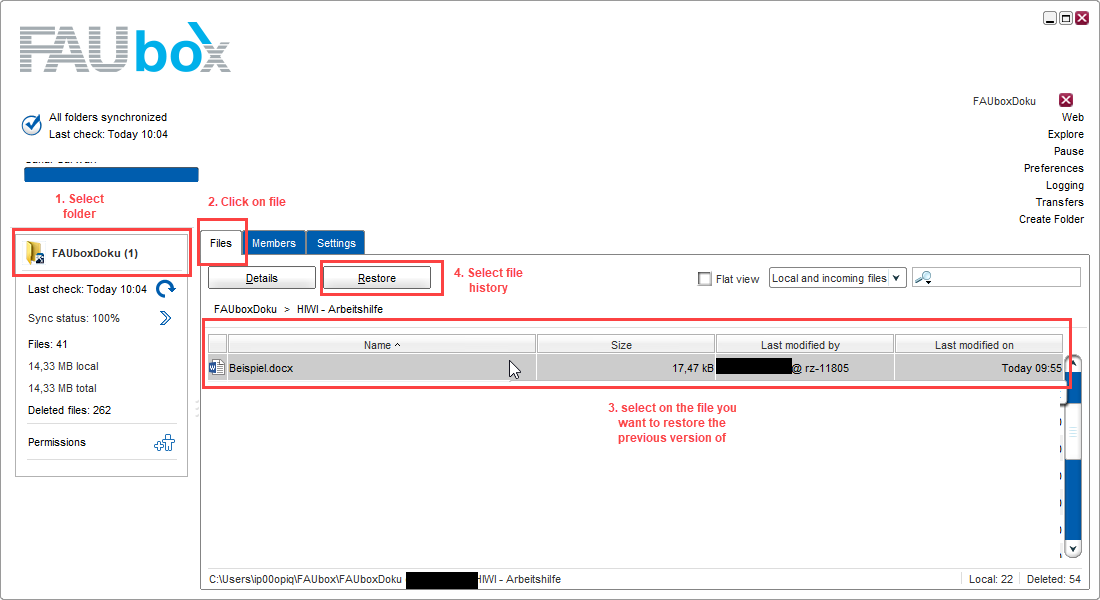Open sync status chevron arrow
The width and height of the screenshot is (1100, 600).
tap(166, 318)
